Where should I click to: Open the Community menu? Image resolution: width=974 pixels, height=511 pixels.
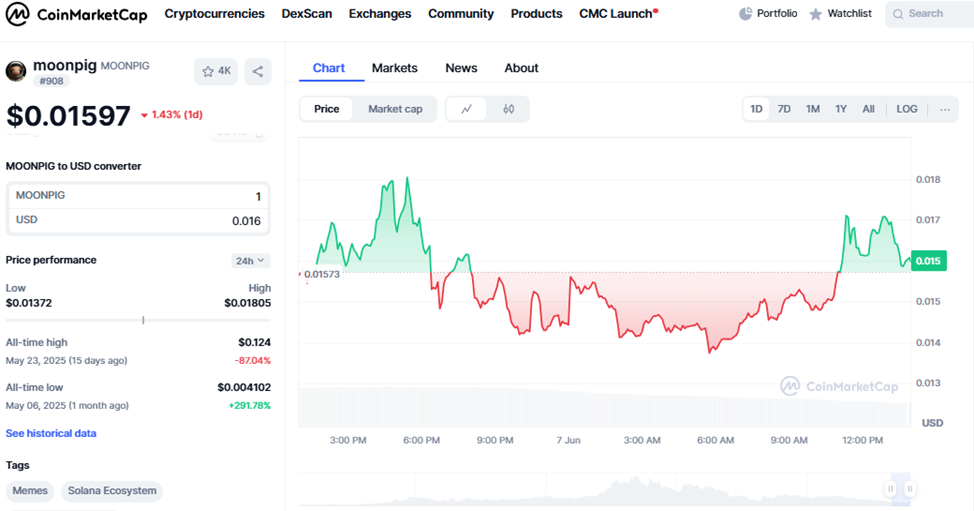tap(461, 14)
